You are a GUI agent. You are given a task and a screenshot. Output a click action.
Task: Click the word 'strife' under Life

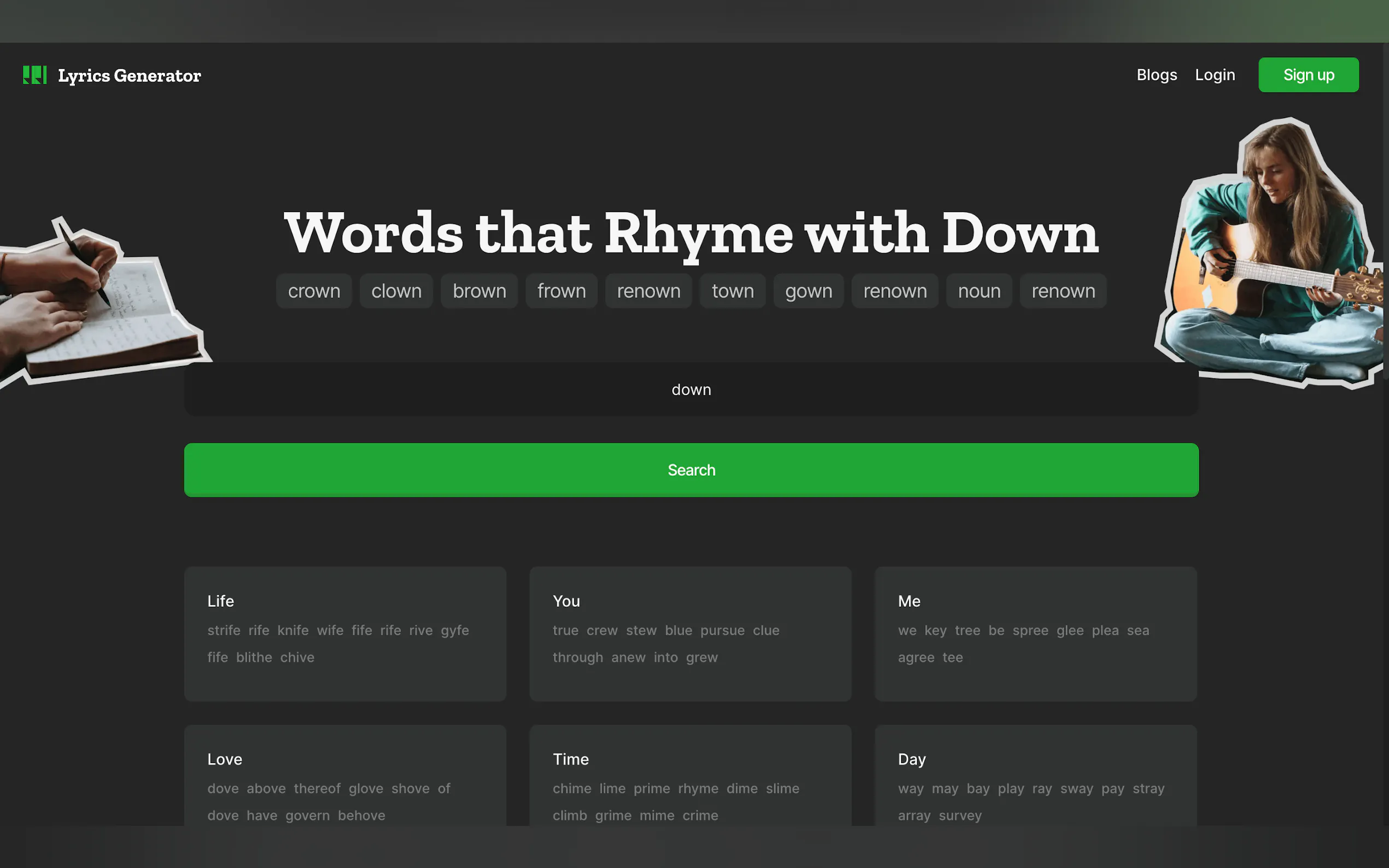223,630
